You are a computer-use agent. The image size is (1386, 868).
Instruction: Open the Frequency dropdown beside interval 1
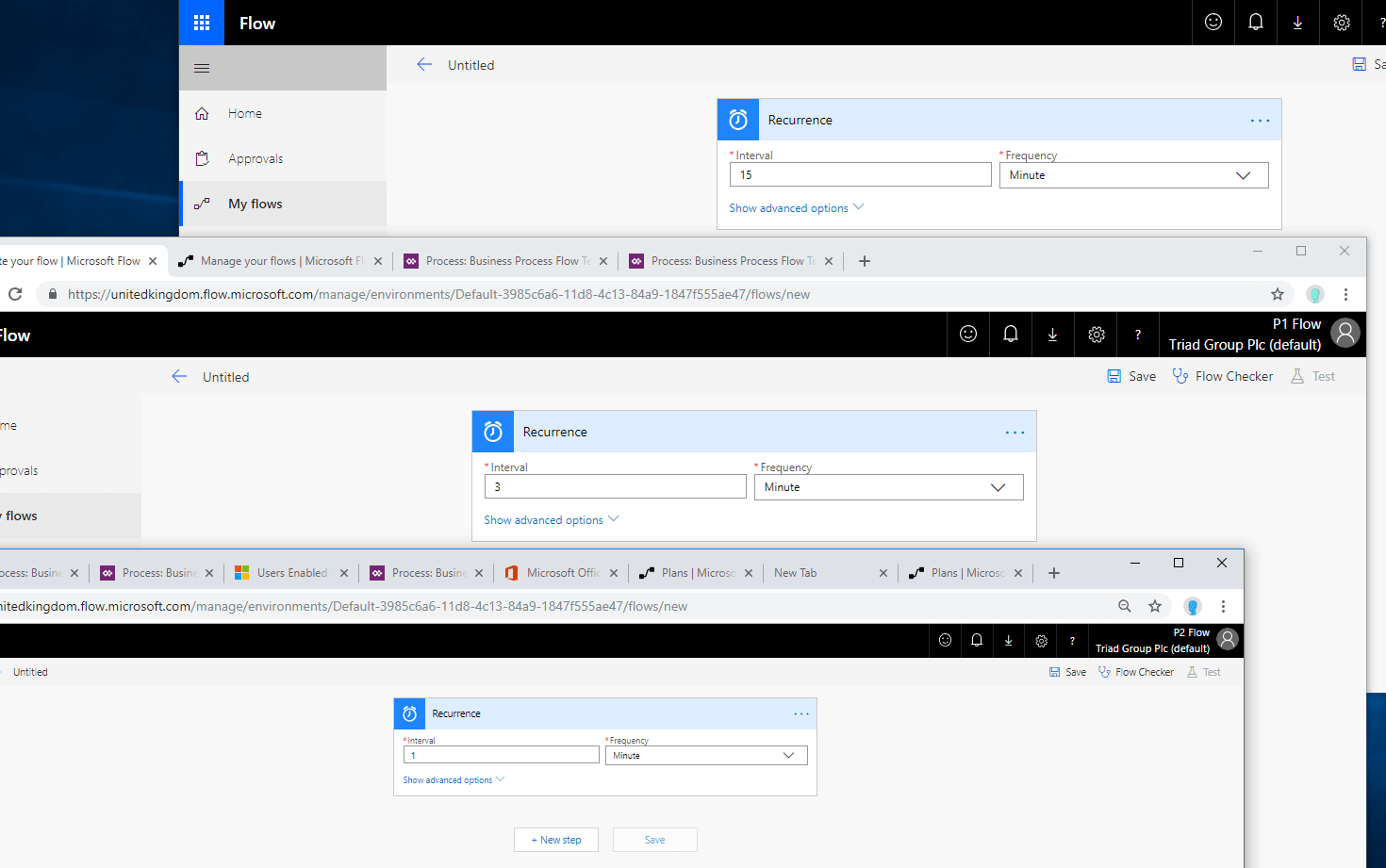pyautogui.click(x=706, y=756)
